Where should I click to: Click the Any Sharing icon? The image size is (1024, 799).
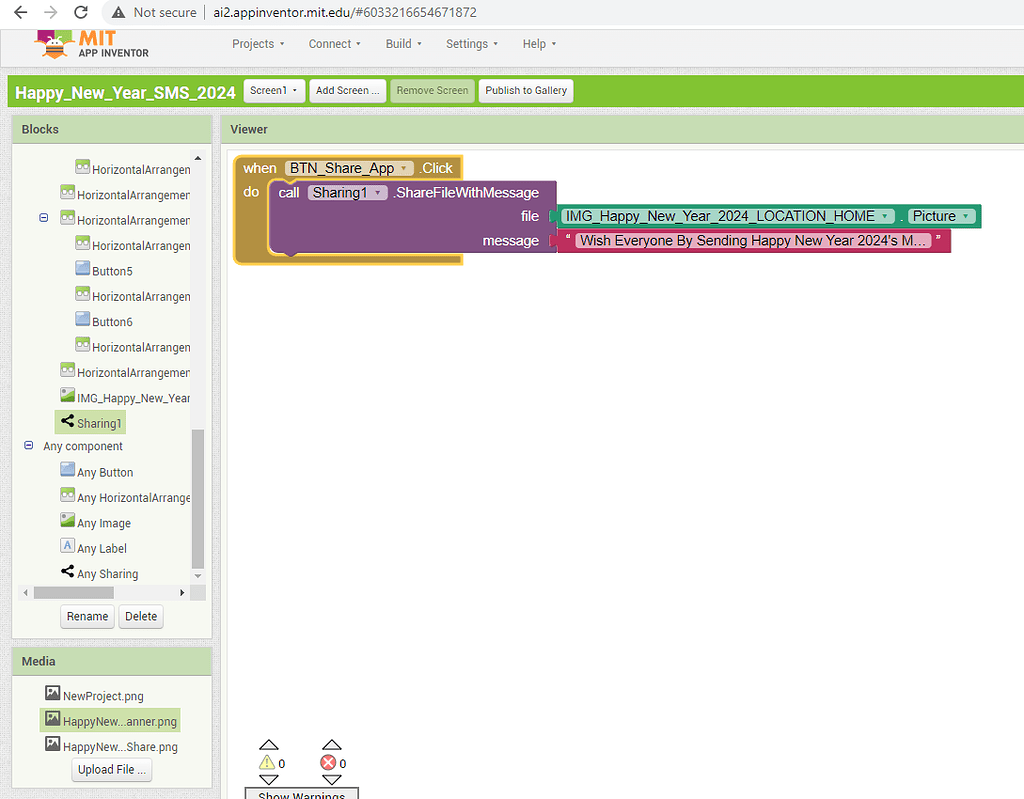point(67,572)
